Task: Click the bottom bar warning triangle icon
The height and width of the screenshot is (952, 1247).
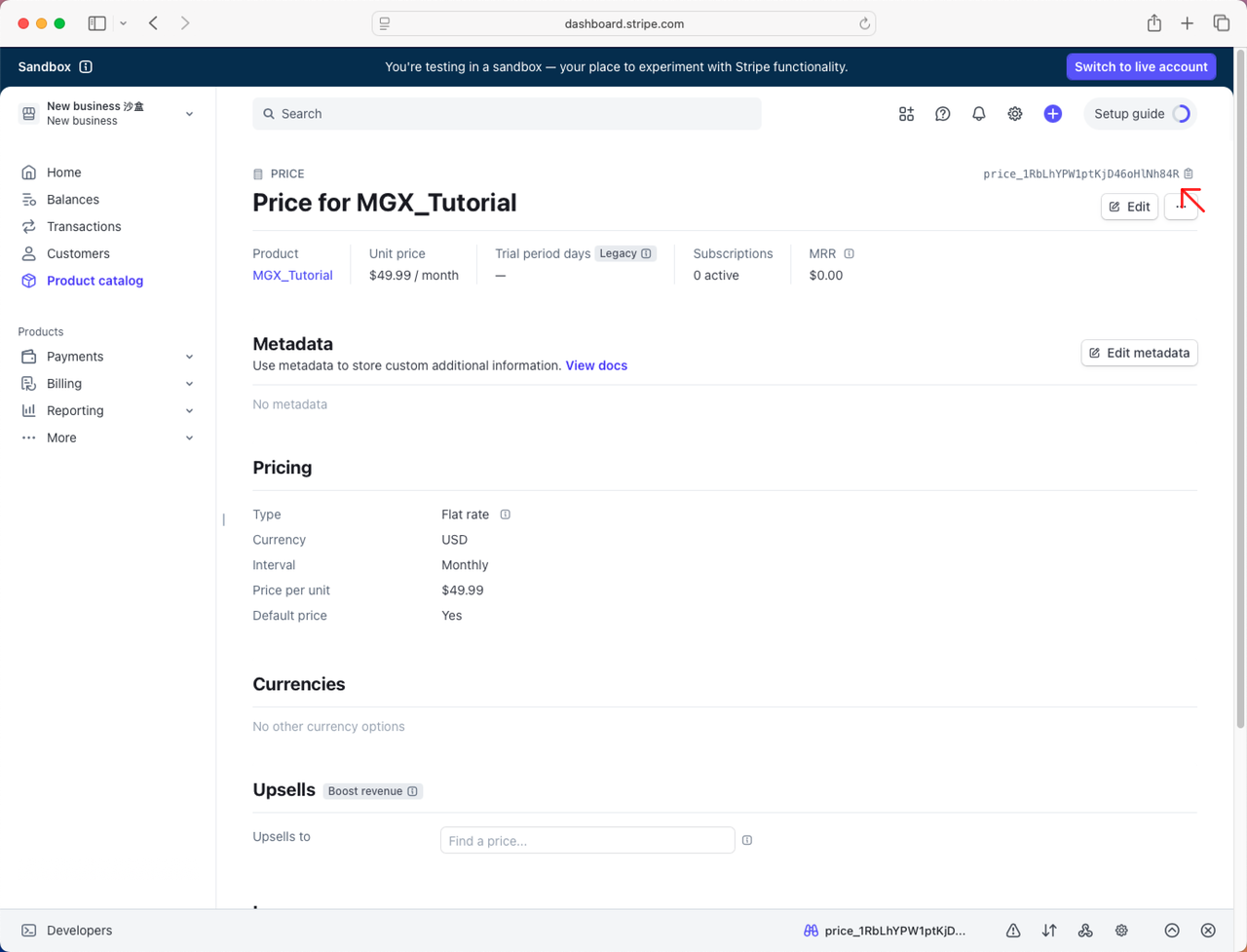Action: tap(1013, 931)
